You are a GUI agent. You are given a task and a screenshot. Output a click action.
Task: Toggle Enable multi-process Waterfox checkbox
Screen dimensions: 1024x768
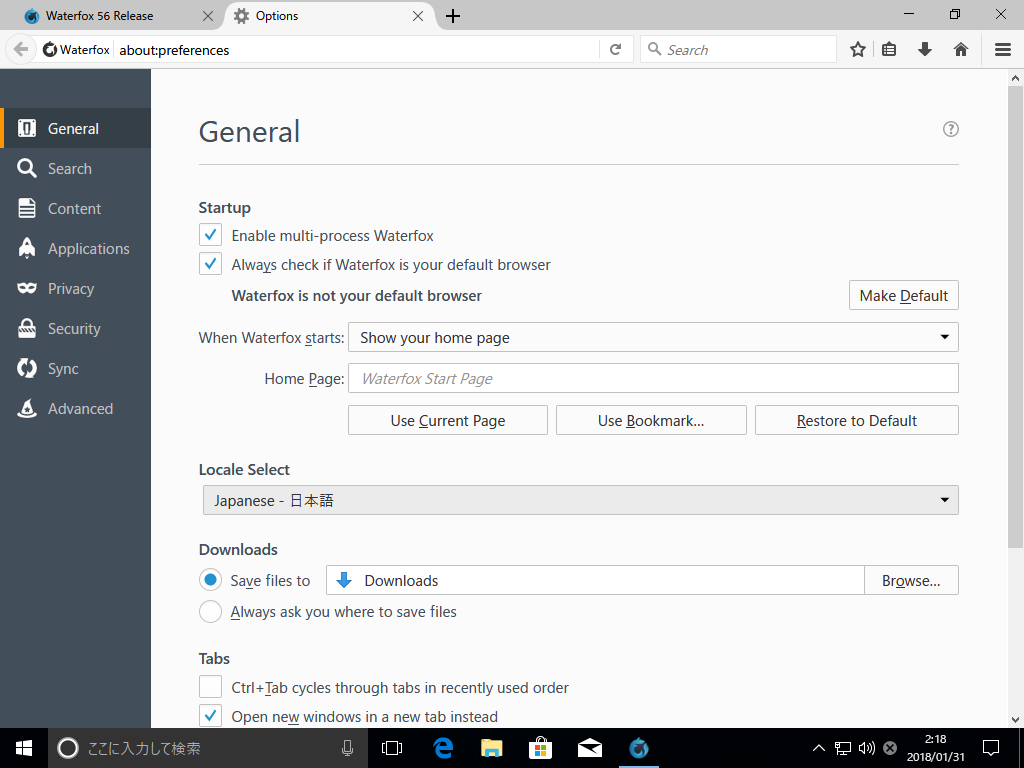click(210, 235)
